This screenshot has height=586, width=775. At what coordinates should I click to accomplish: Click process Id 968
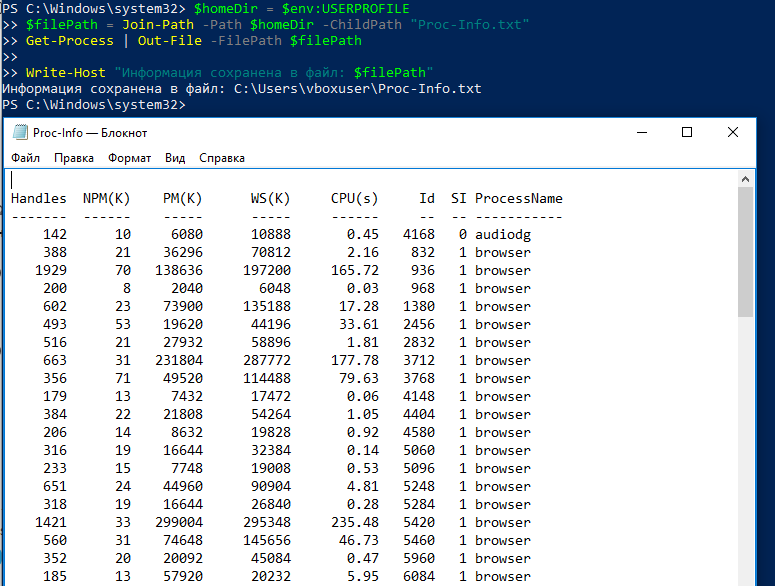pos(423,289)
